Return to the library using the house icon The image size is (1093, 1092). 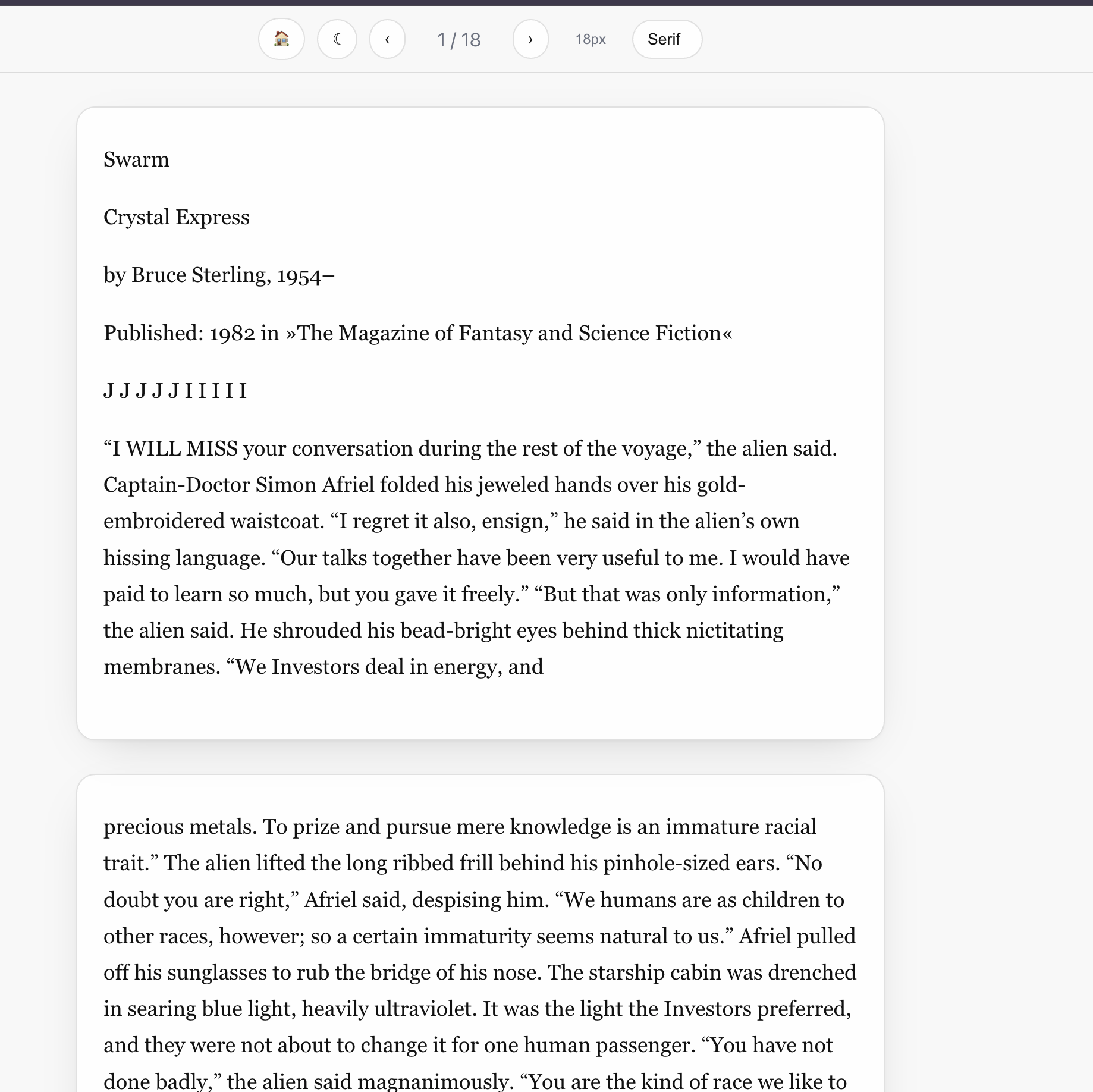tap(281, 39)
